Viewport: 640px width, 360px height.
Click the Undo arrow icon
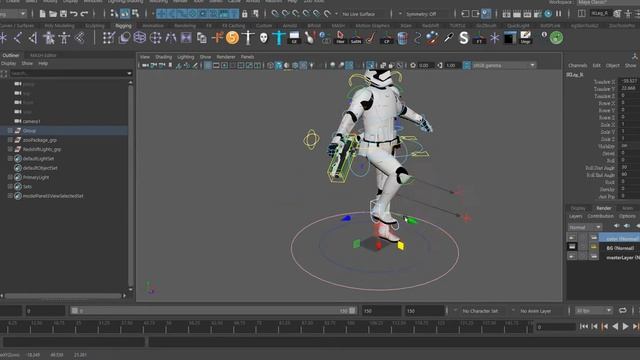(x=74, y=14)
